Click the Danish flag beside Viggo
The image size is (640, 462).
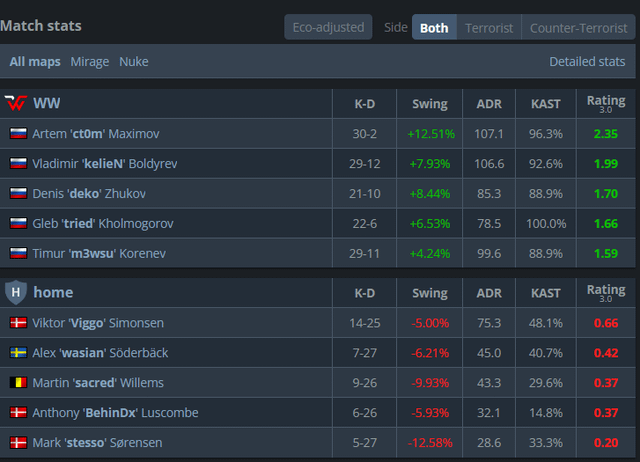(x=17, y=323)
